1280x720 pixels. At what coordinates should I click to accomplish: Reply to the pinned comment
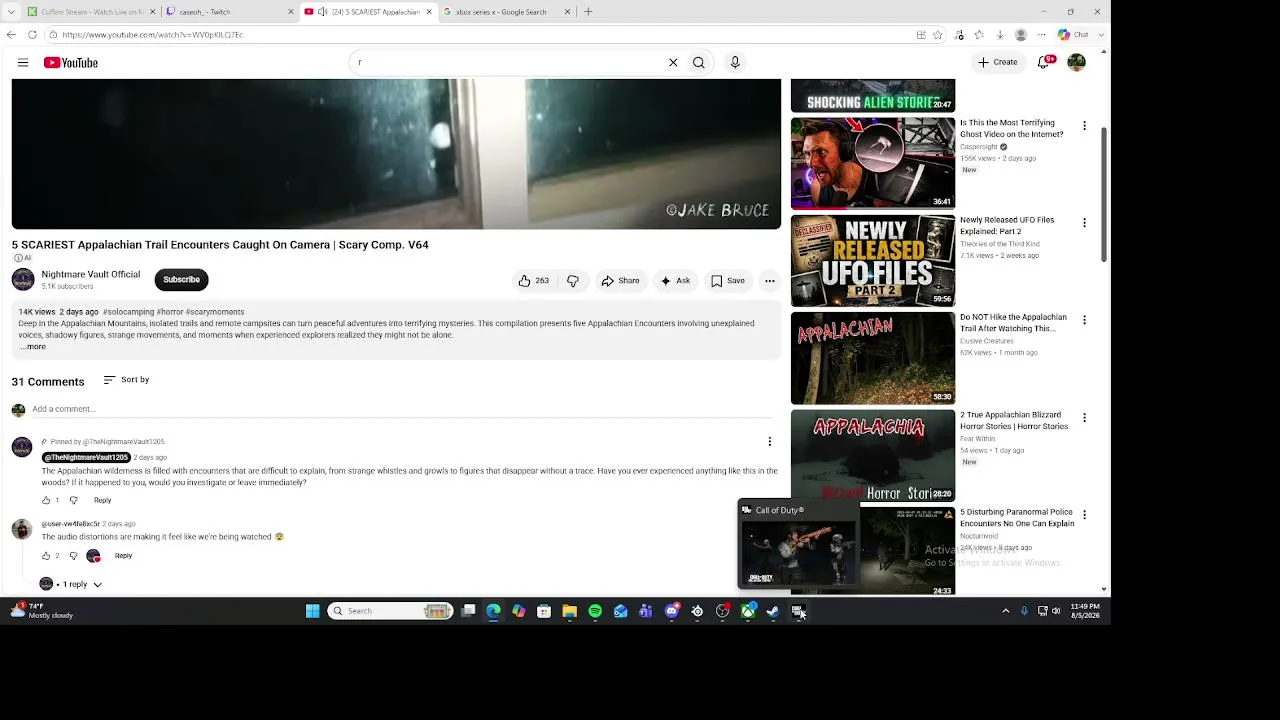pyautogui.click(x=102, y=500)
